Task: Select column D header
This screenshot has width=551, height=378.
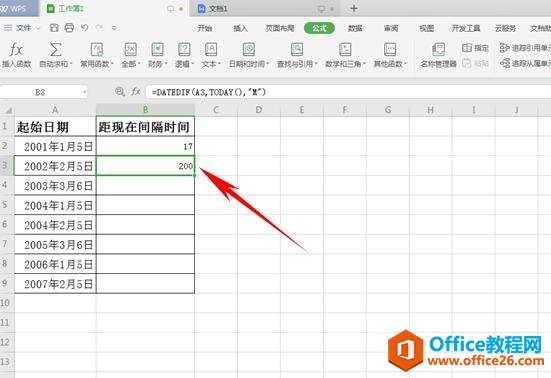Action: pyautogui.click(x=259, y=110)
